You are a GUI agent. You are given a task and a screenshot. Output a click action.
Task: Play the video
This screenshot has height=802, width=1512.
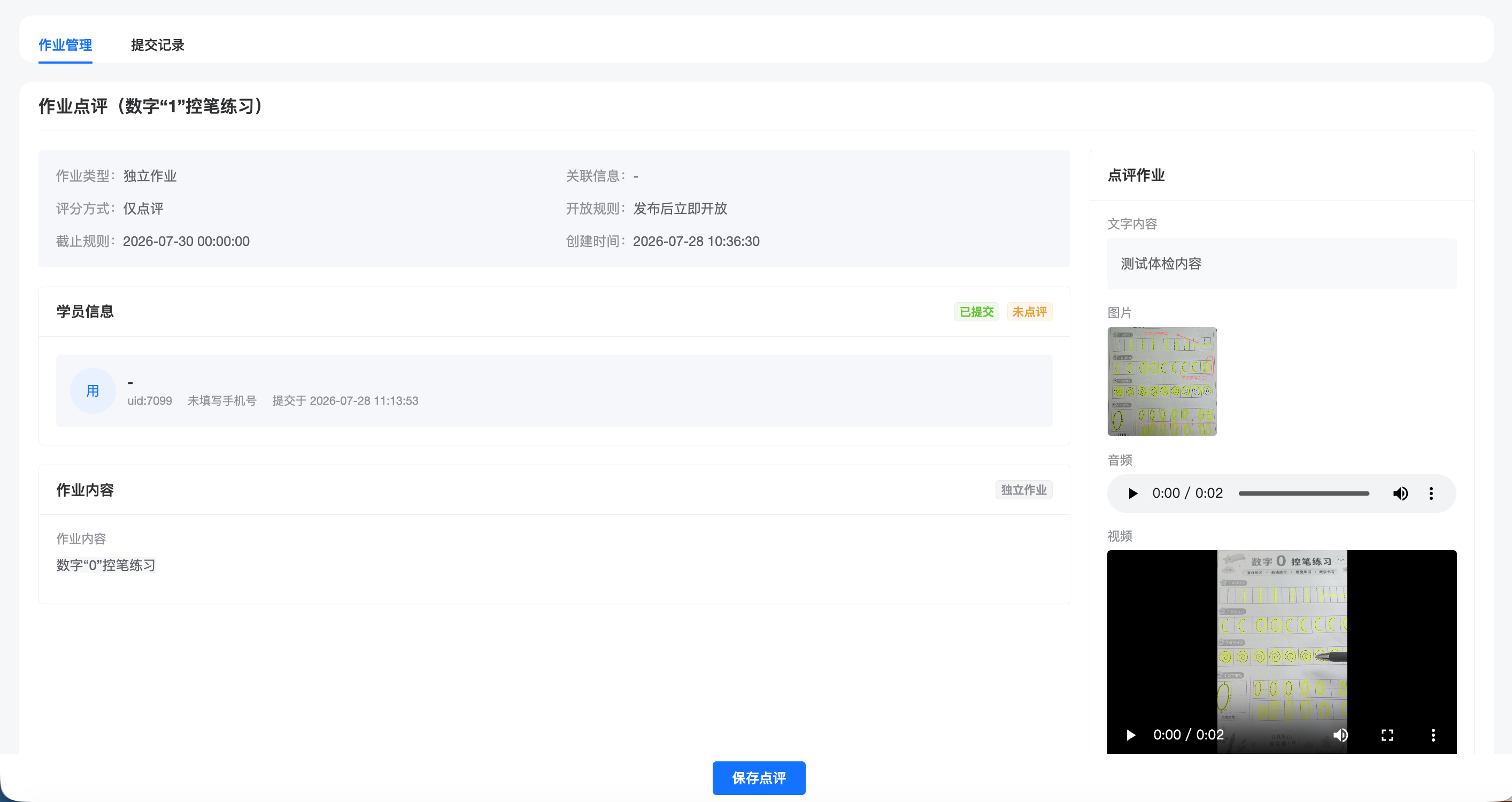(1130, 735)
